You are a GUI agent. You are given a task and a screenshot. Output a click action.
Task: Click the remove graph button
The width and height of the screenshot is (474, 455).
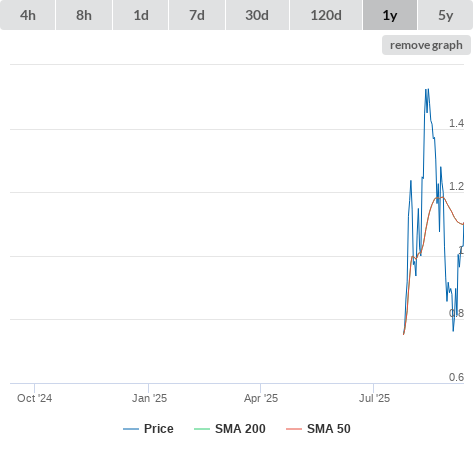(426, 45)
